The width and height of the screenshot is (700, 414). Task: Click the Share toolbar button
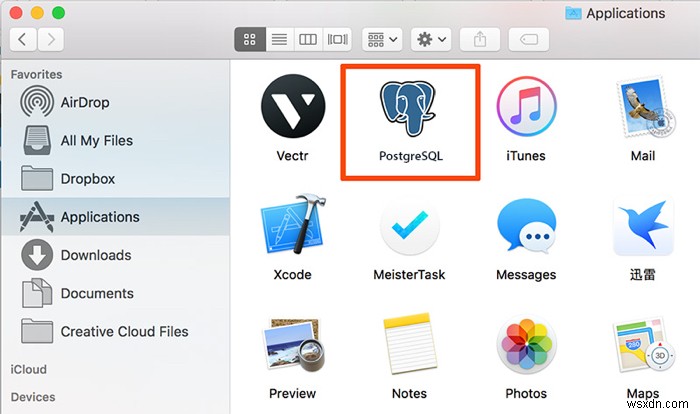point(480,39)
